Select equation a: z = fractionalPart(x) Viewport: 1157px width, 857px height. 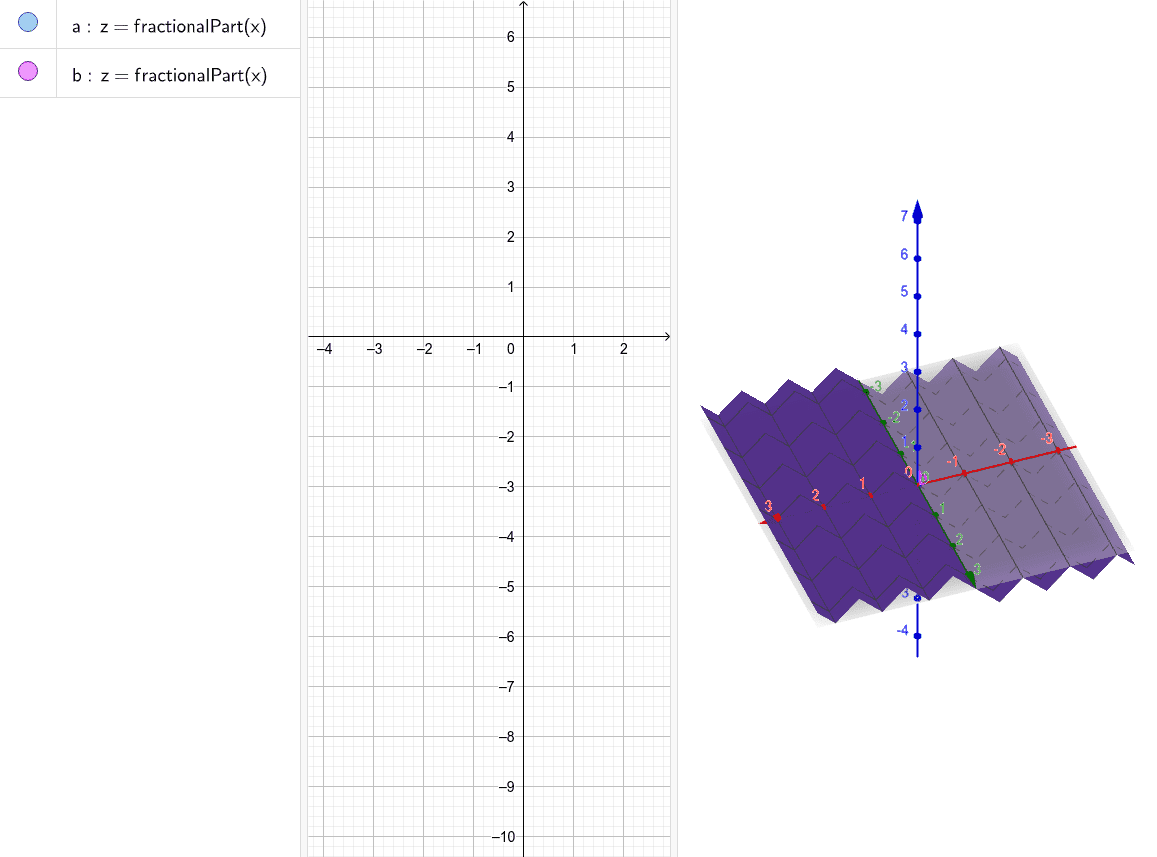pos(169,27)
